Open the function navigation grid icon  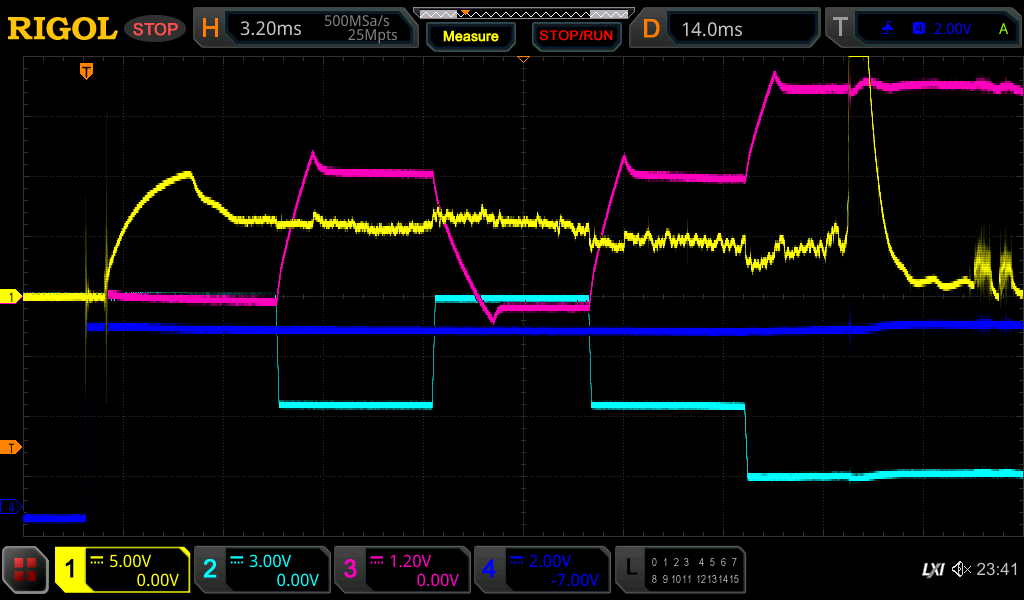pos(26,570)
